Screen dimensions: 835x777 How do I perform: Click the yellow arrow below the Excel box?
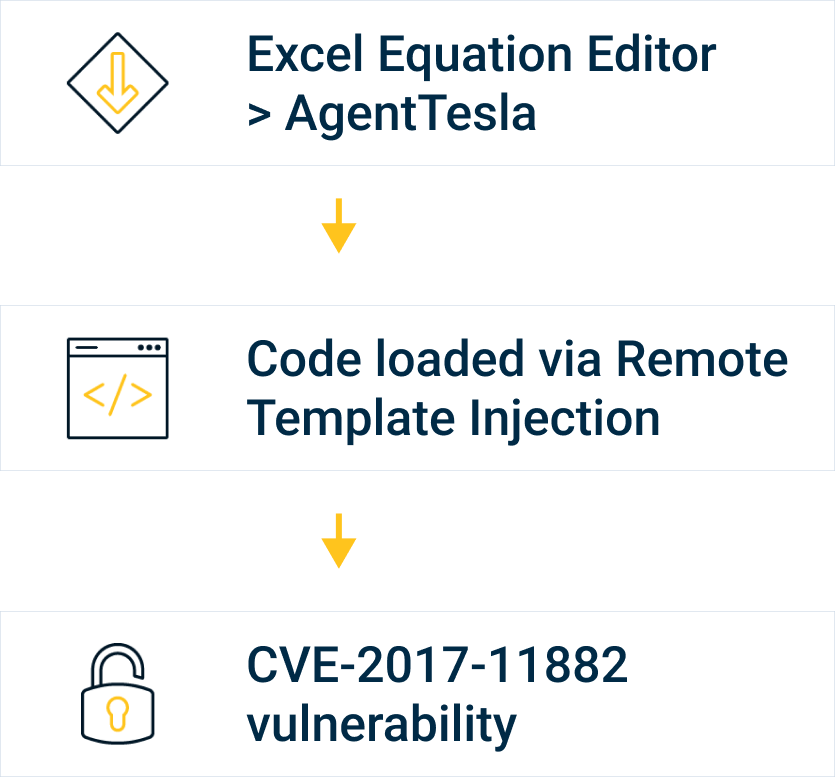[x=339, y=225]
